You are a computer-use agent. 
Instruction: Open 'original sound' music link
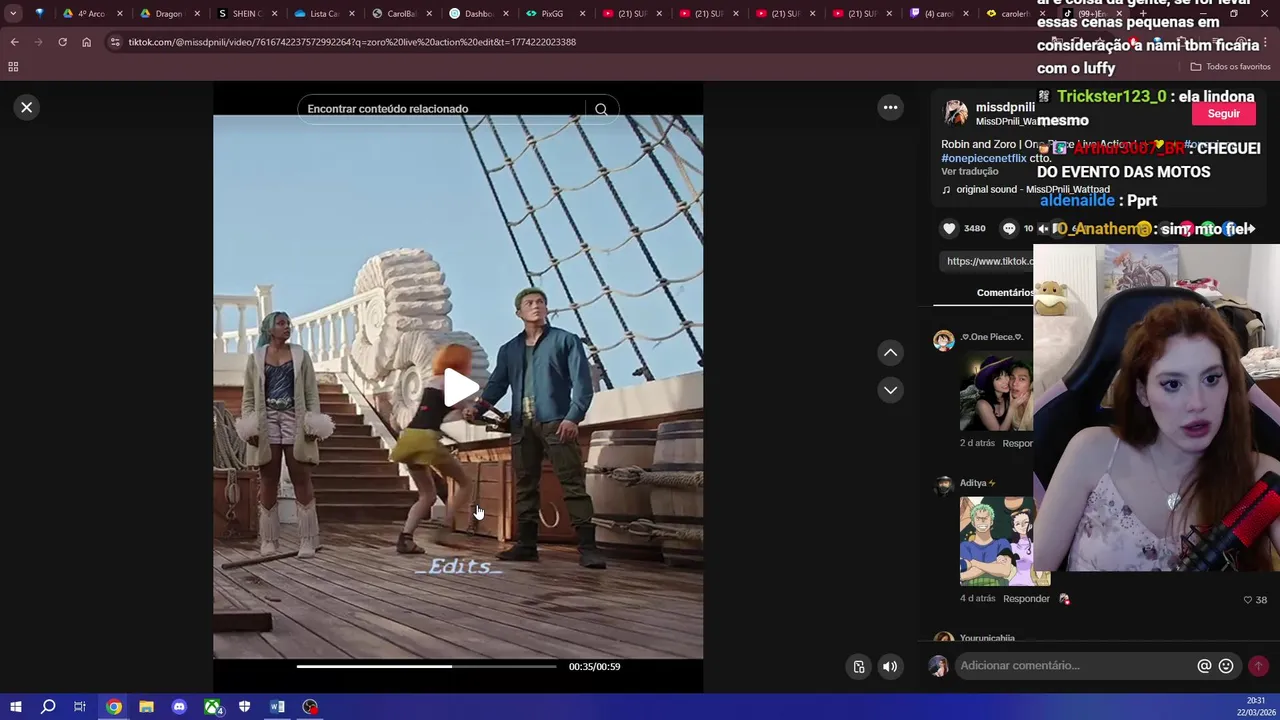coord(1032,189)
